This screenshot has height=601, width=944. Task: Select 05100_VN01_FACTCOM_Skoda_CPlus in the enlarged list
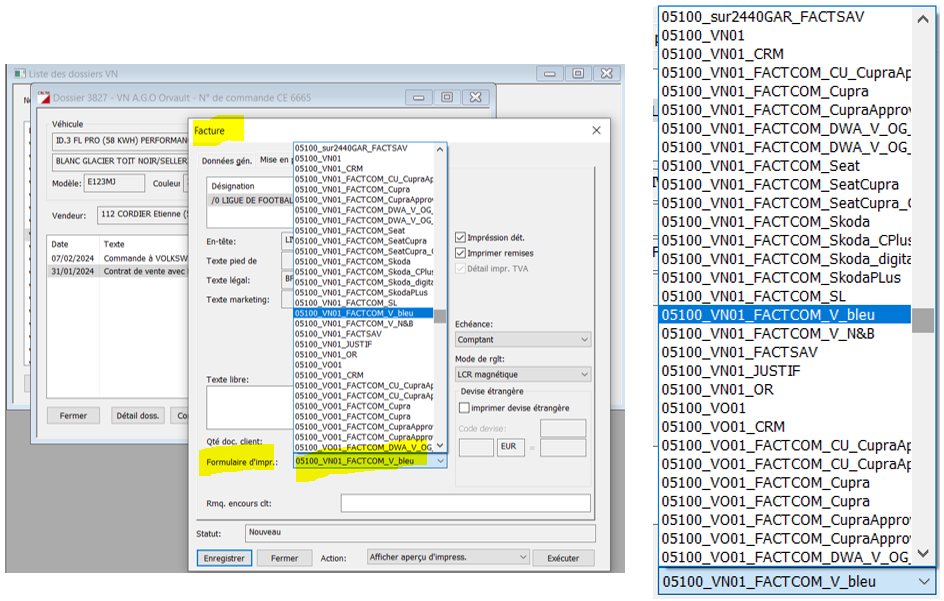click(785, 241)
